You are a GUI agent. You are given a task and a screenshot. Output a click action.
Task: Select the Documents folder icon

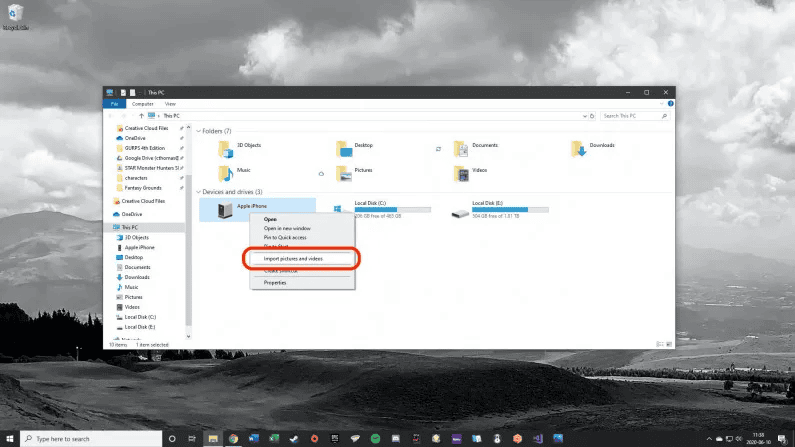(460, 148)
